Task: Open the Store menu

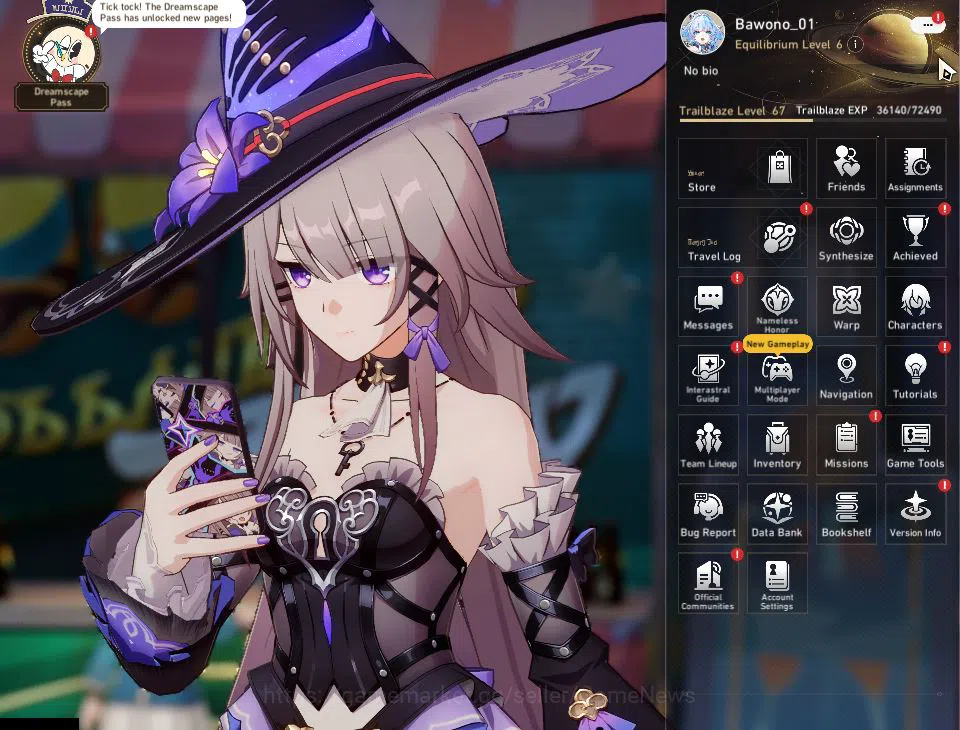Action: click(743, 168)
